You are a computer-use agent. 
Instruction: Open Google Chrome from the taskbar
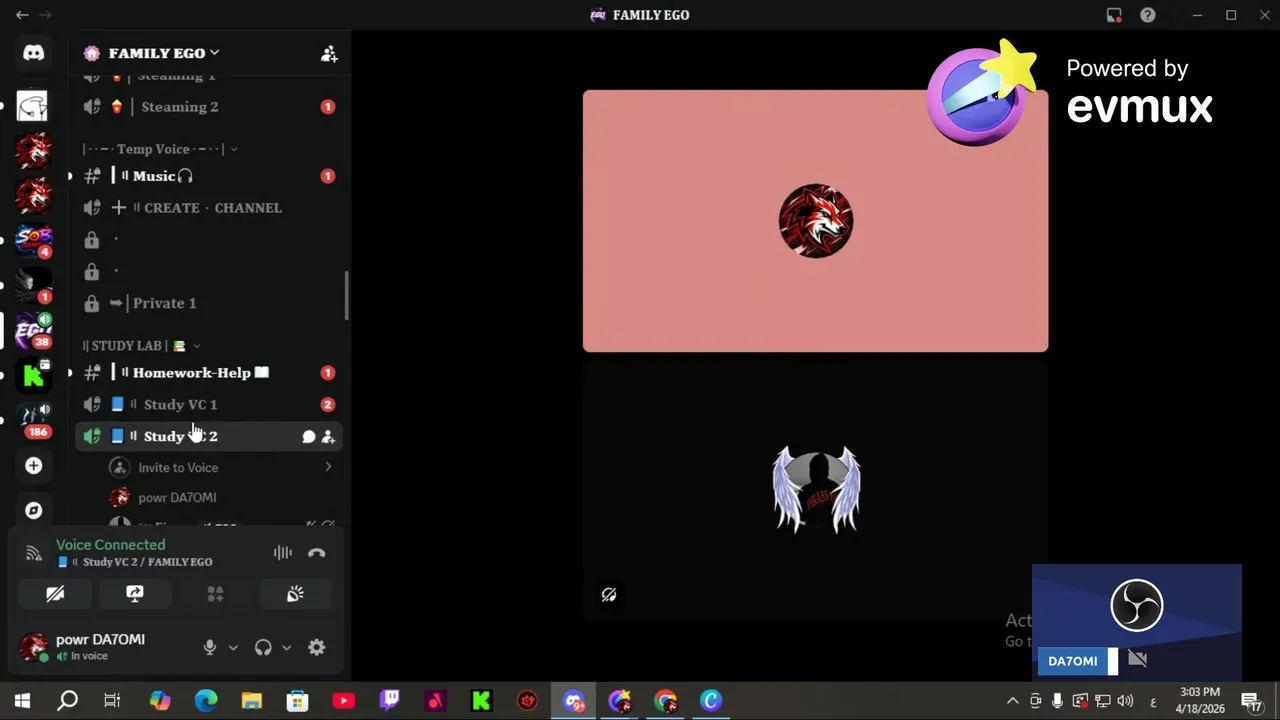pos(665,701)
